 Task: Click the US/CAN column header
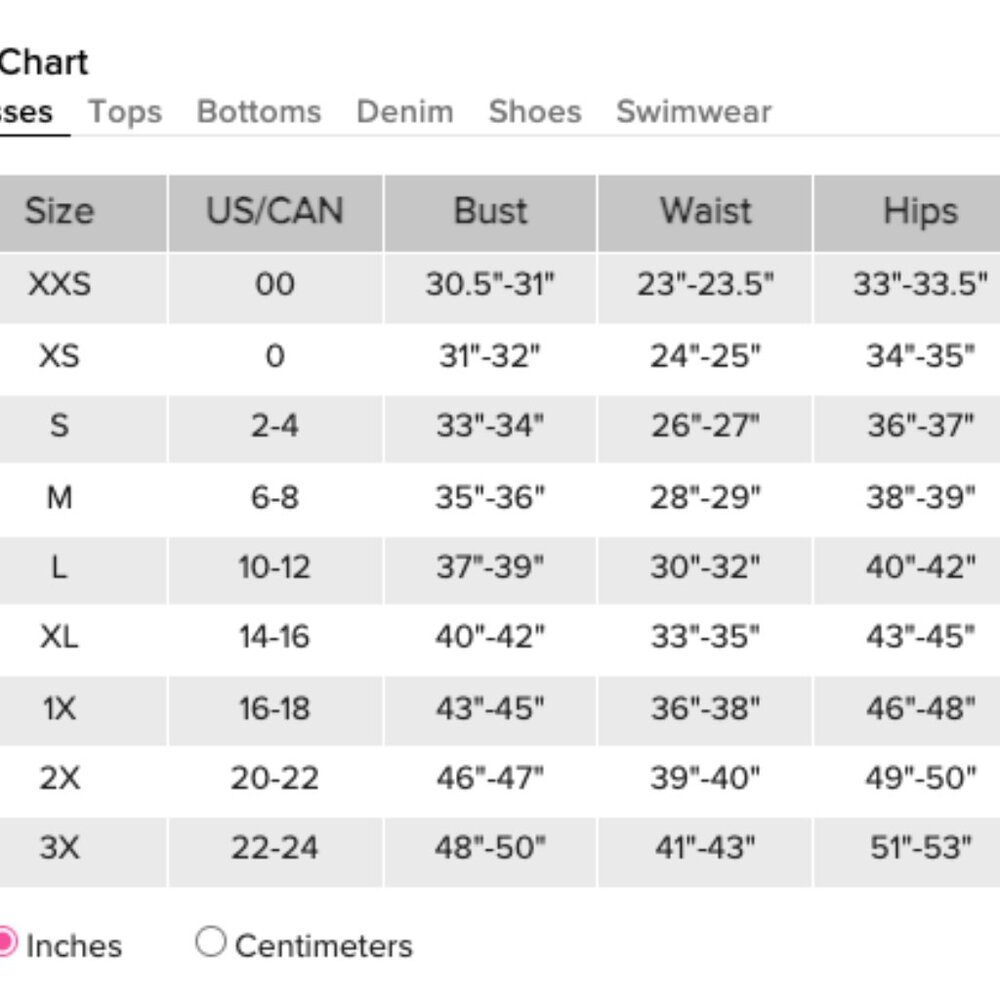[x=275, y=211]
